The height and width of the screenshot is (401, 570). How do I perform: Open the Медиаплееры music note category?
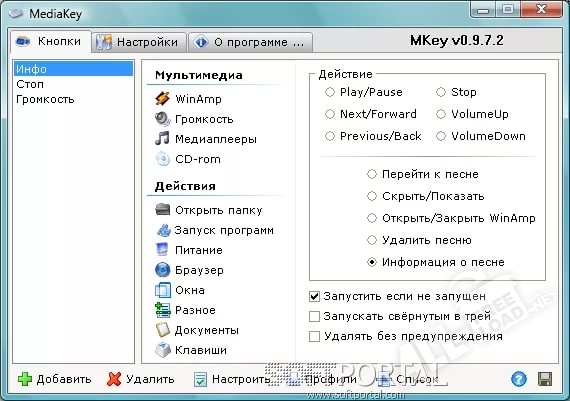tap(206, 139)
